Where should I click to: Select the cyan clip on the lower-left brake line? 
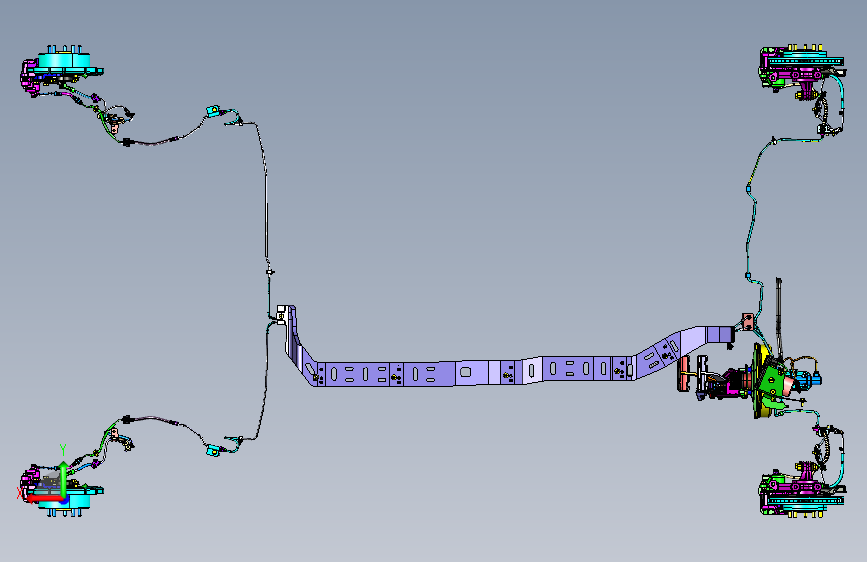(213, 451)
